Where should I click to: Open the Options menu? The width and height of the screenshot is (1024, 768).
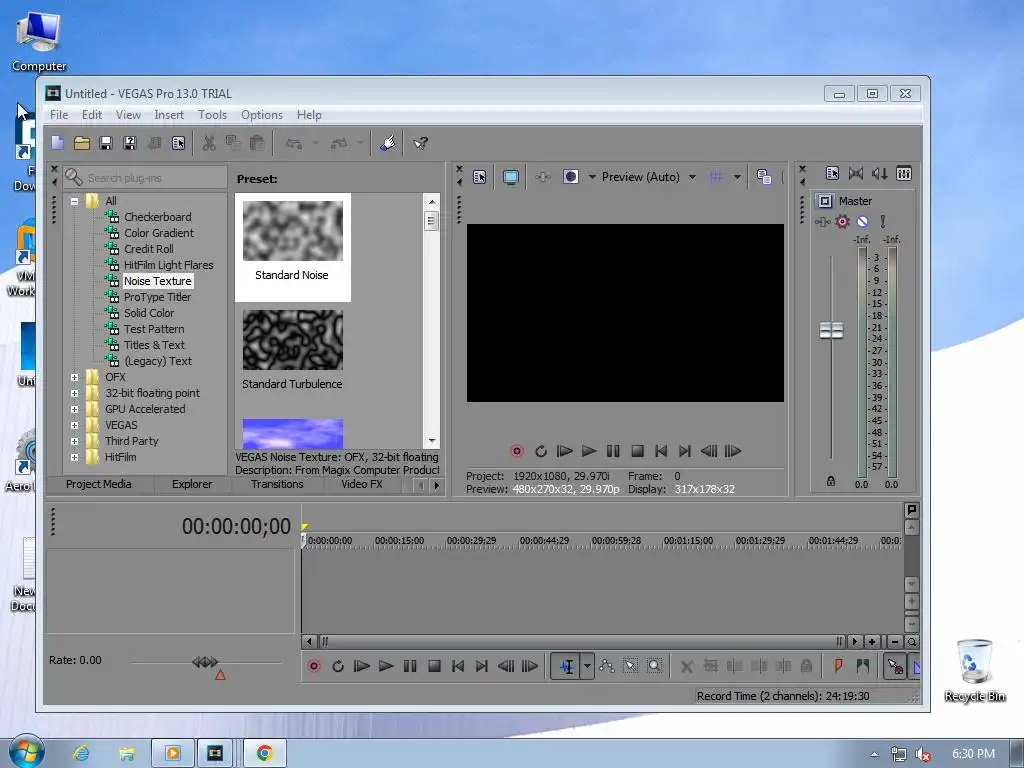click(262, 115)
